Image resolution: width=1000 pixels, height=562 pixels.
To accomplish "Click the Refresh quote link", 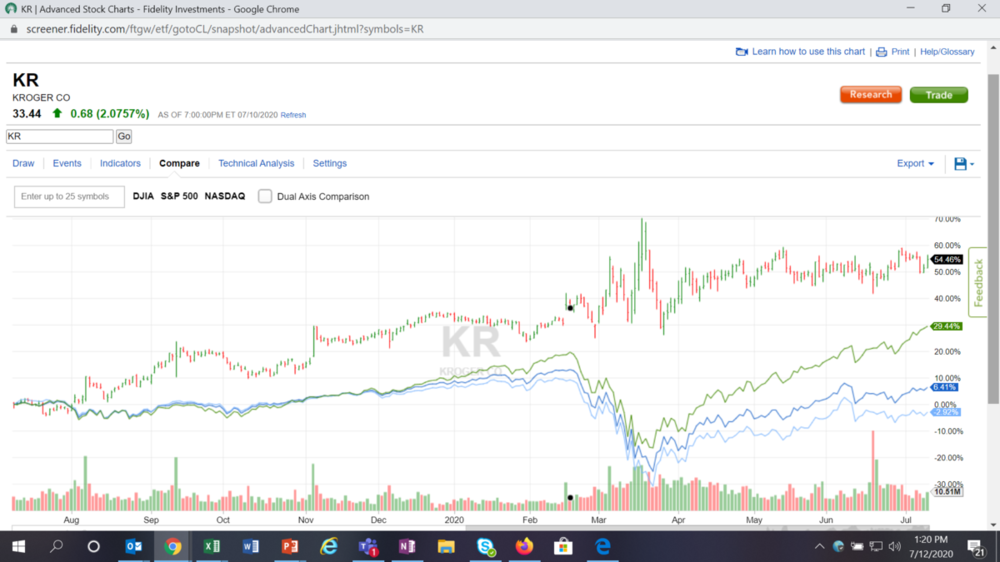I will [293, 115].
